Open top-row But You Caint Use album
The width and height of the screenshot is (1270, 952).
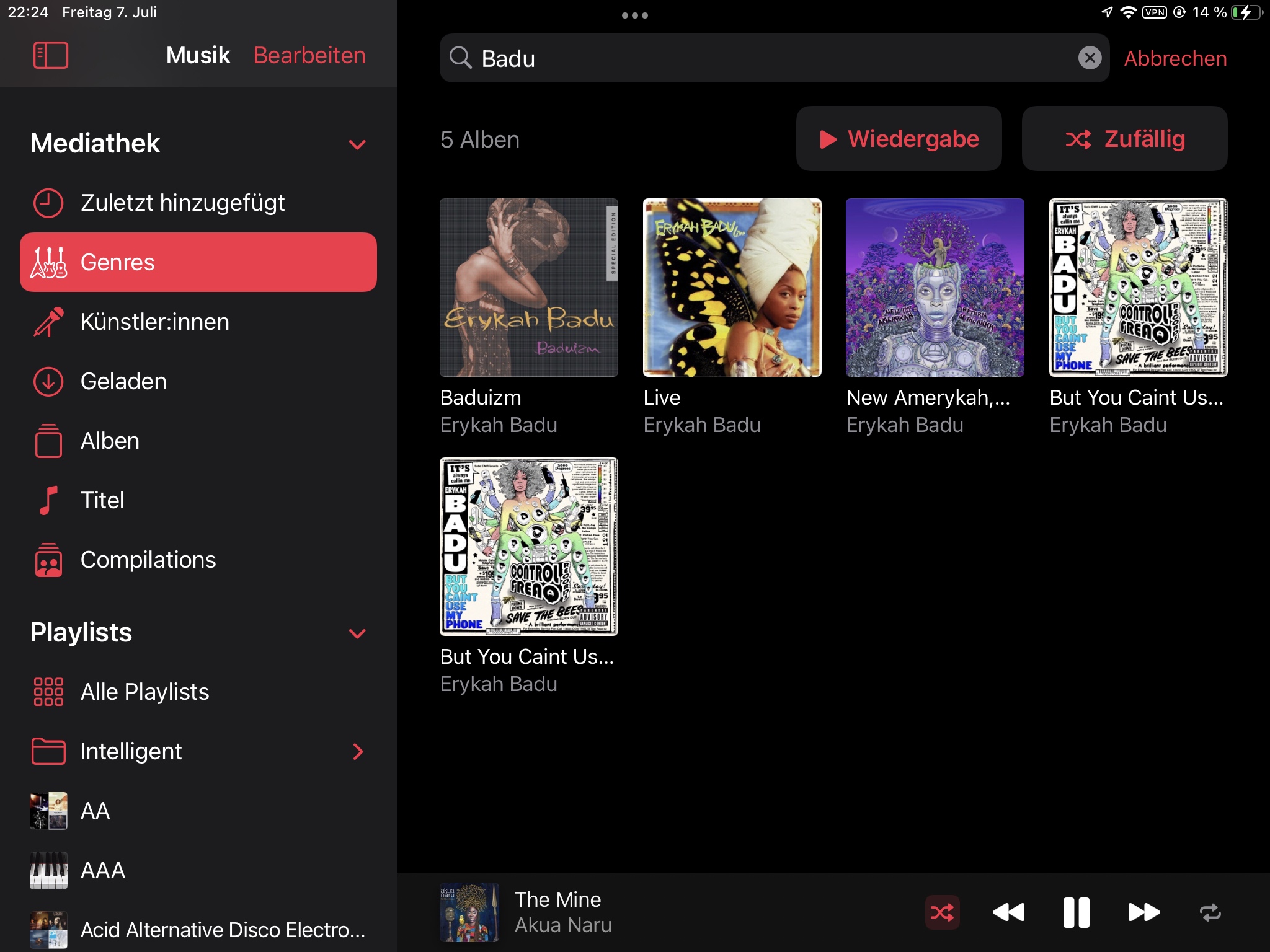point(1138,288)
